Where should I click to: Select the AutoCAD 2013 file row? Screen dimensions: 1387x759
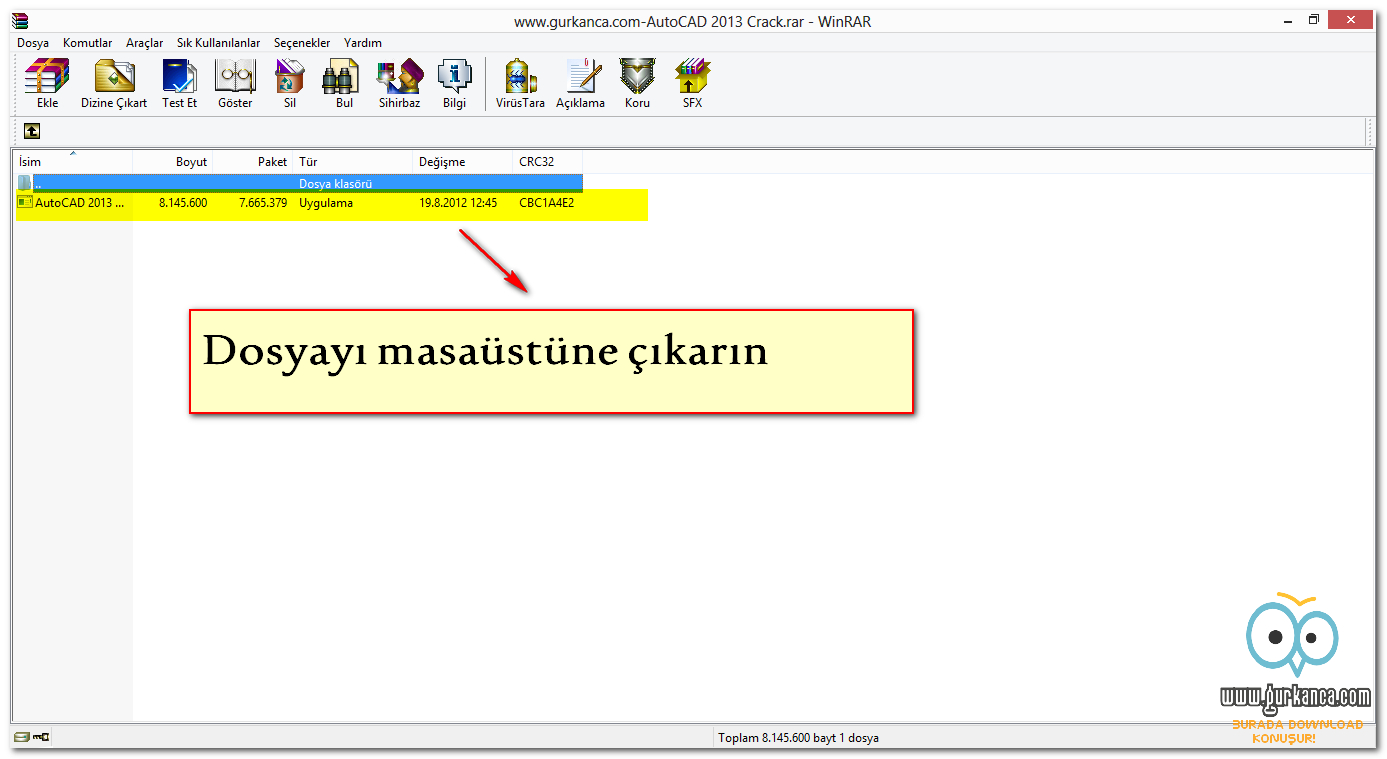tap(299, 203)
